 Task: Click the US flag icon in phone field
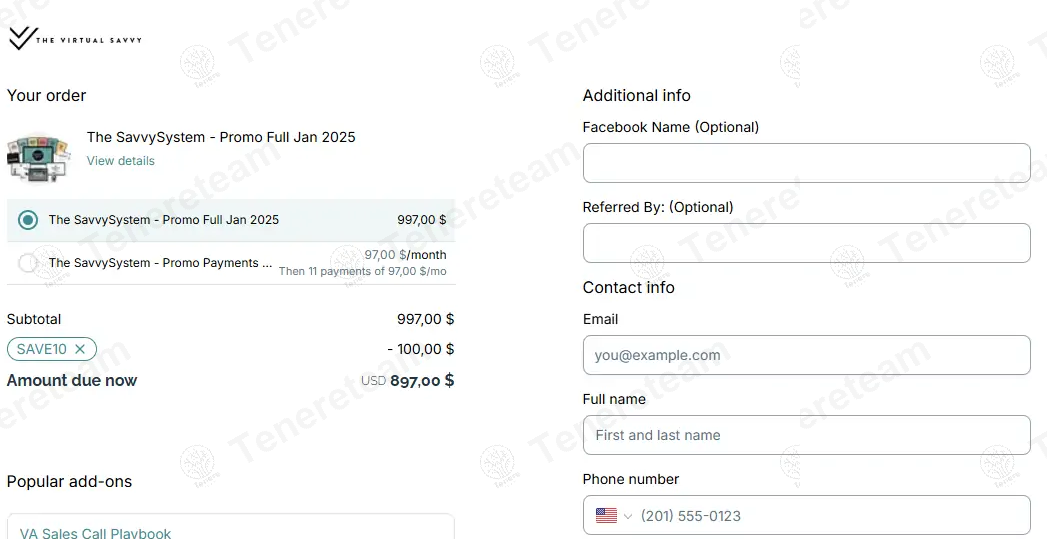pyautogui.click(x=606, y=516)
